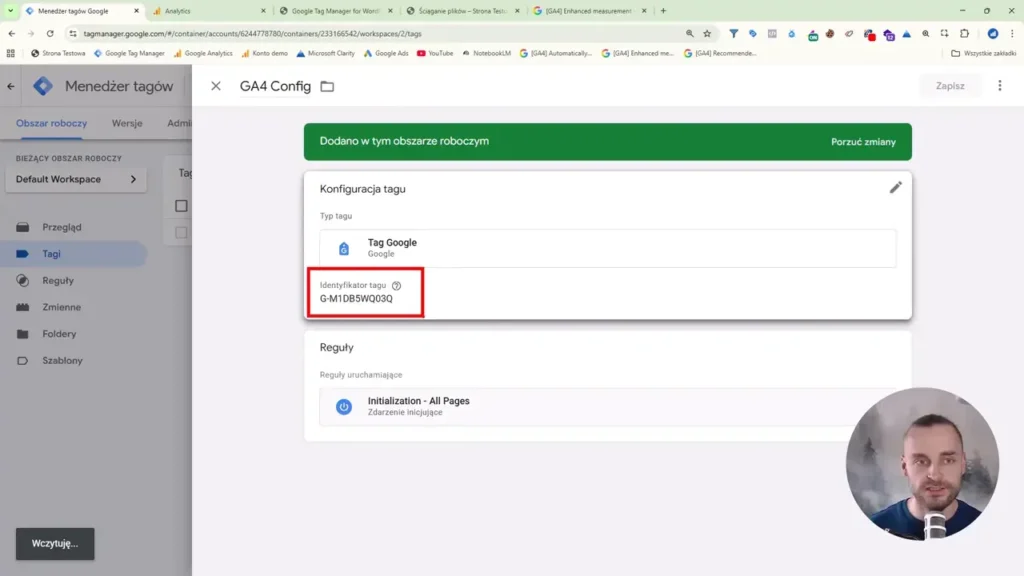This screenshot has height=576, width=1024.
Task: Tick the top checkbox in tags list
Action: [x=181, y=206]
